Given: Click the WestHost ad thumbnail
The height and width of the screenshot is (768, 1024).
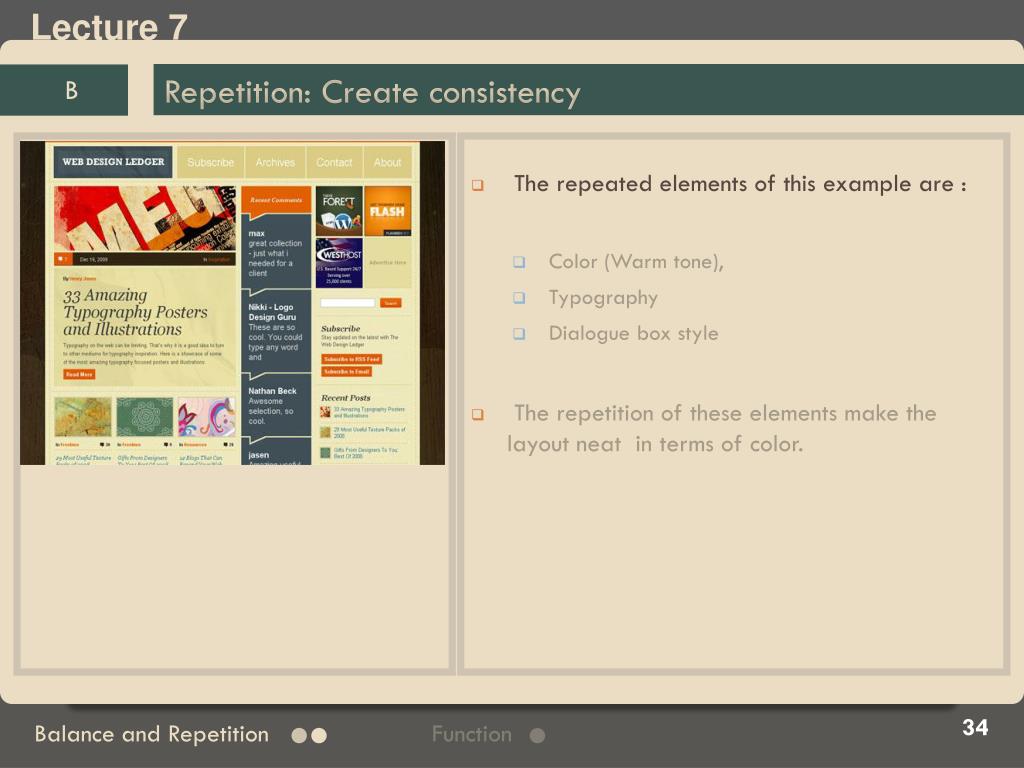Looking at the screenshot, I should click(339, 263).
